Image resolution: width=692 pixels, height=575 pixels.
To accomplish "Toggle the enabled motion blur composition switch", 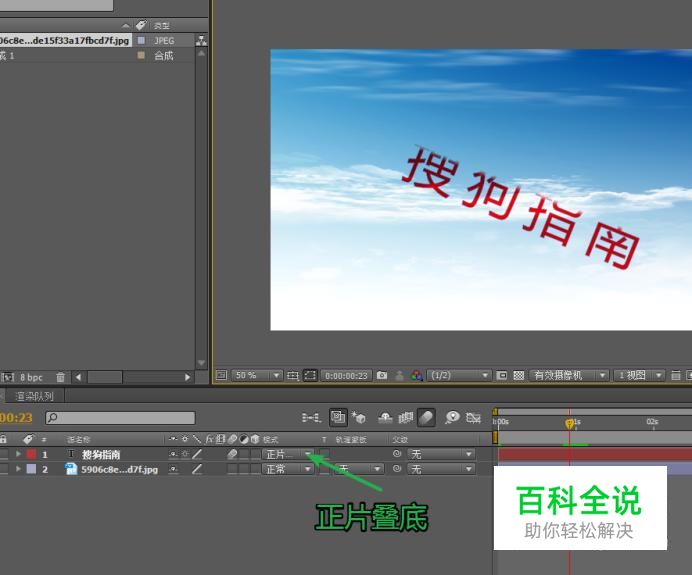I will (426, 417).
